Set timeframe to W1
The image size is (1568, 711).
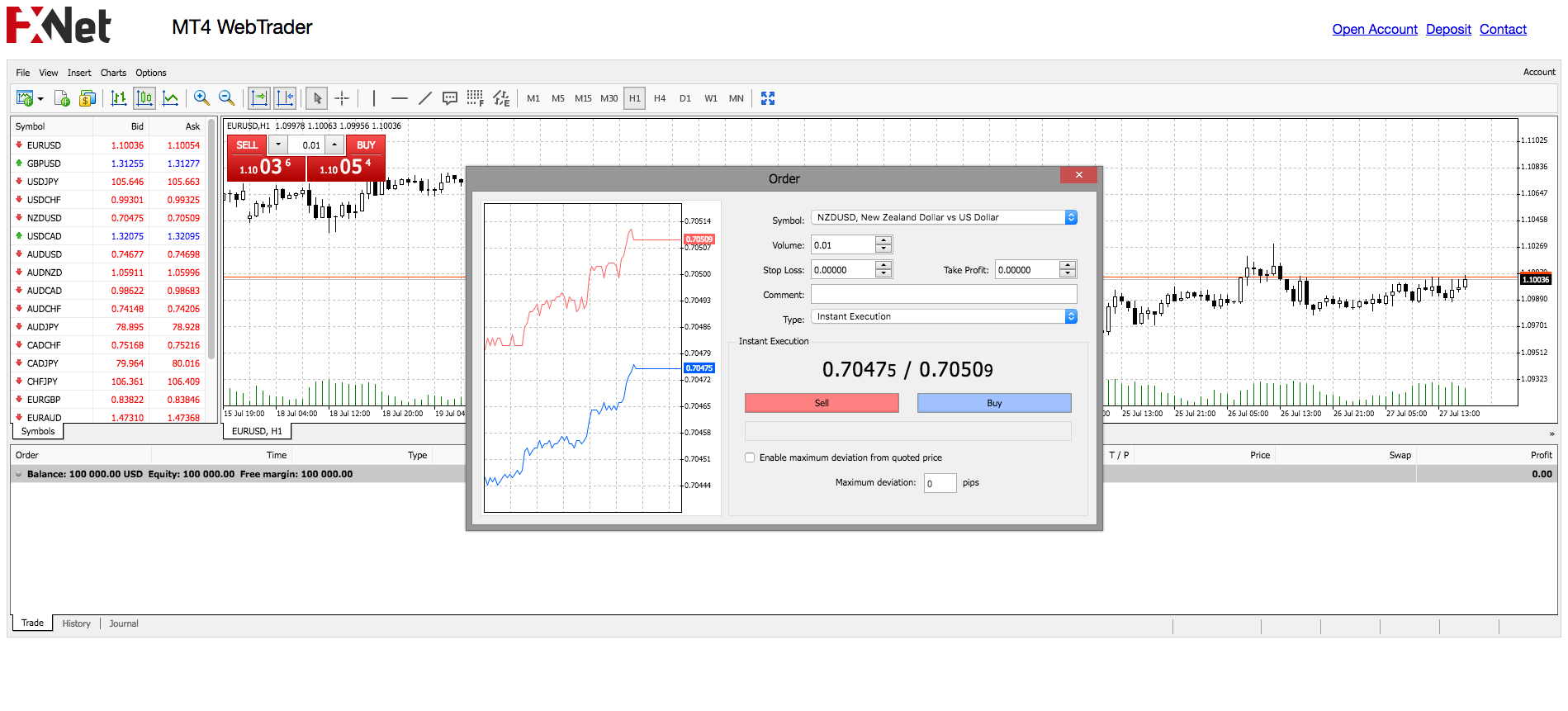[711, 98]
